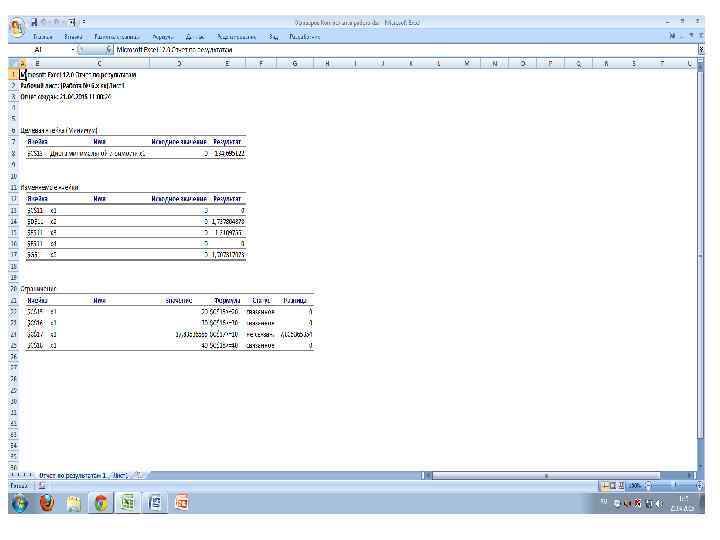This screenshot has width=720, height=540.
Task: Select row 8 header
Action: pyautogui.click(x=13, y=153)
